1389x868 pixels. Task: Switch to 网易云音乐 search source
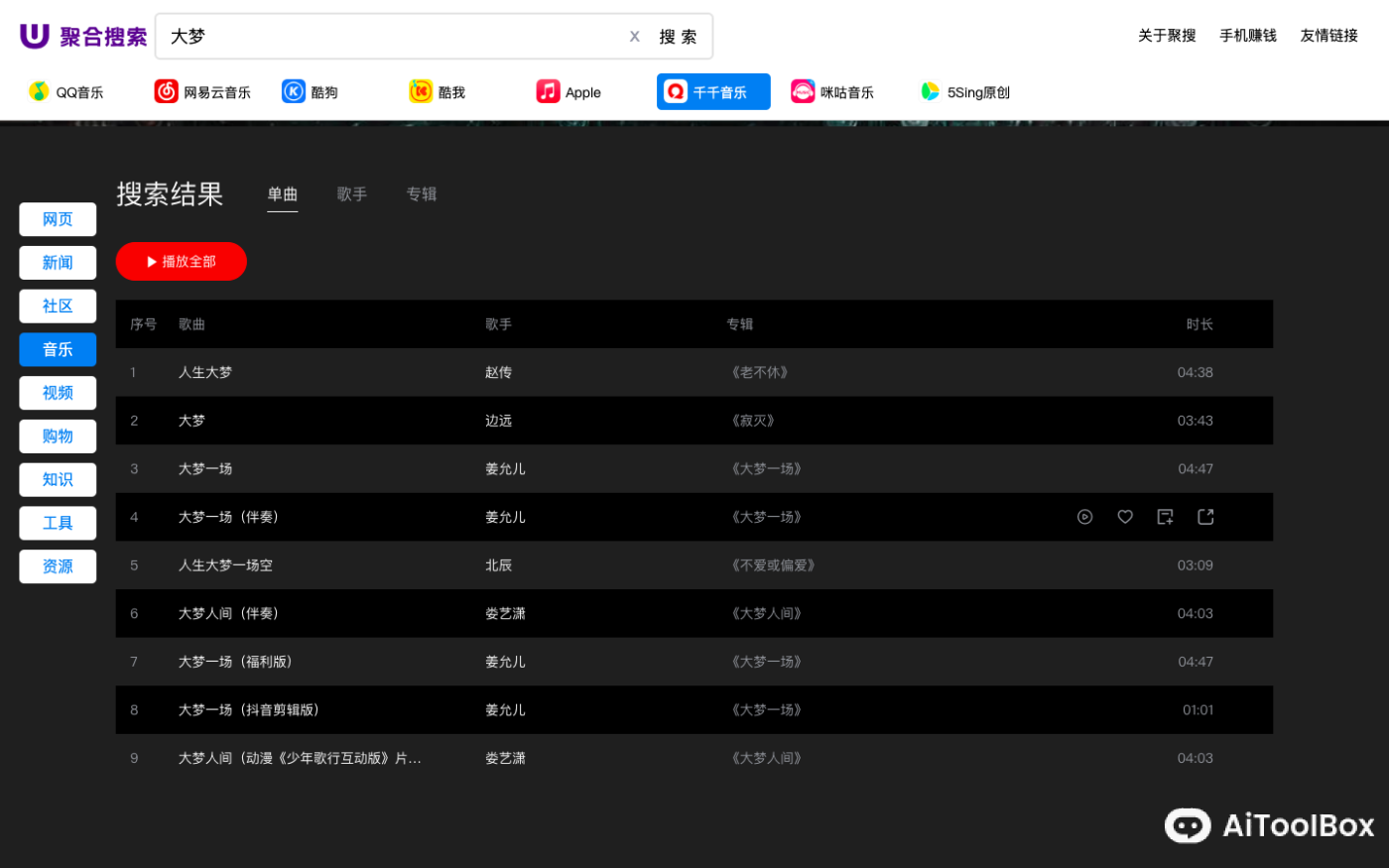(x=201, y=91)
